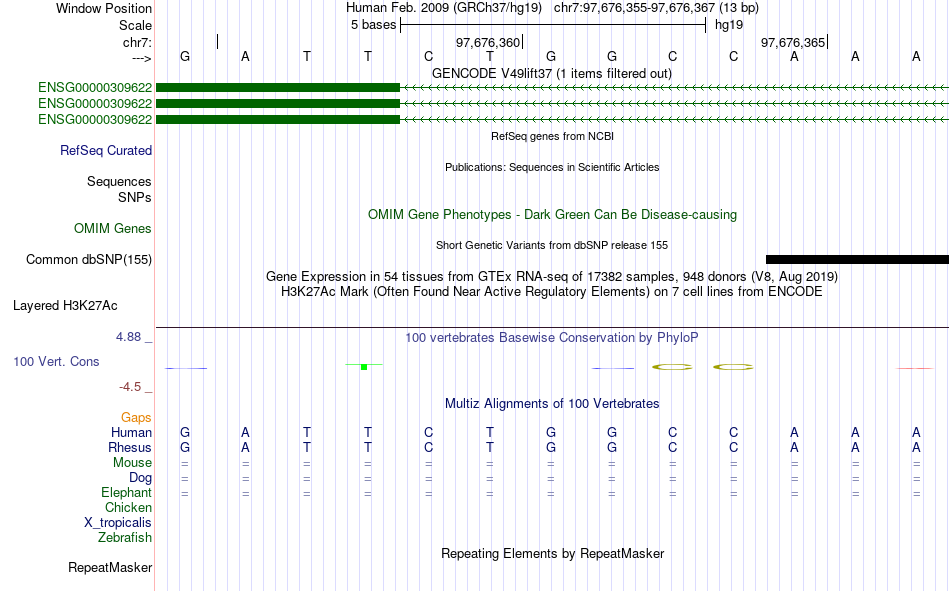Click the chr7:97,676,355-97,676,367 position text
The width and height of the screenshot is (950, 591).
(634, 8)
